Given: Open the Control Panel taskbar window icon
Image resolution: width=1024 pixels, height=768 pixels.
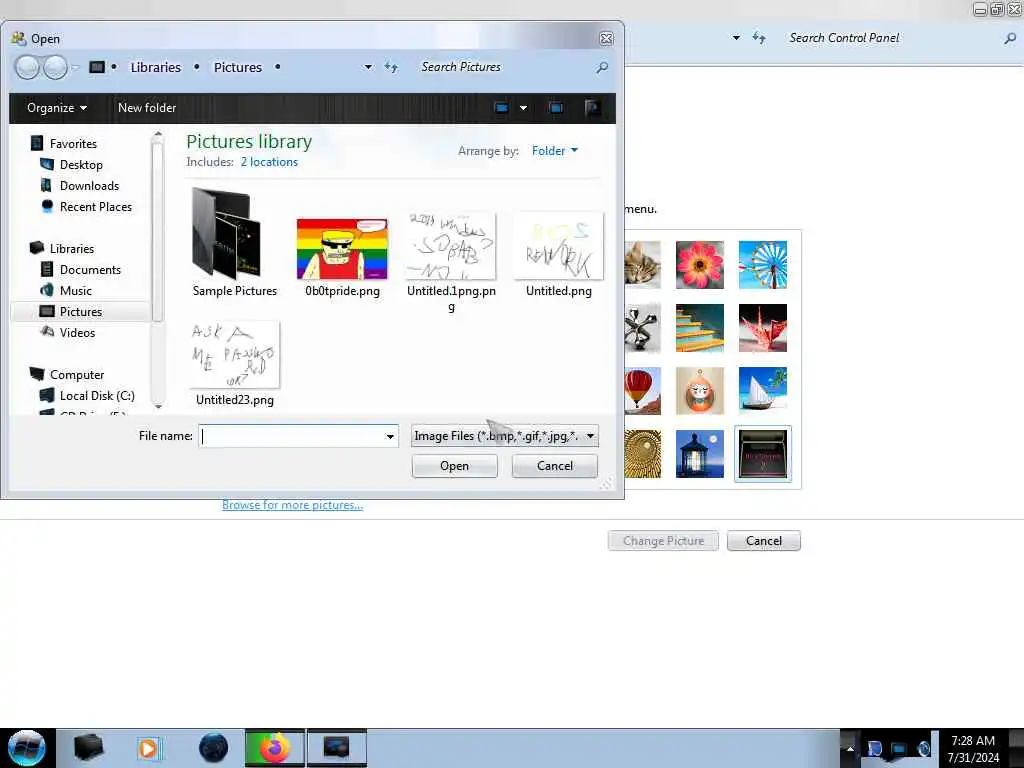Looking at the screenshot, I should (x=337, y=748).
